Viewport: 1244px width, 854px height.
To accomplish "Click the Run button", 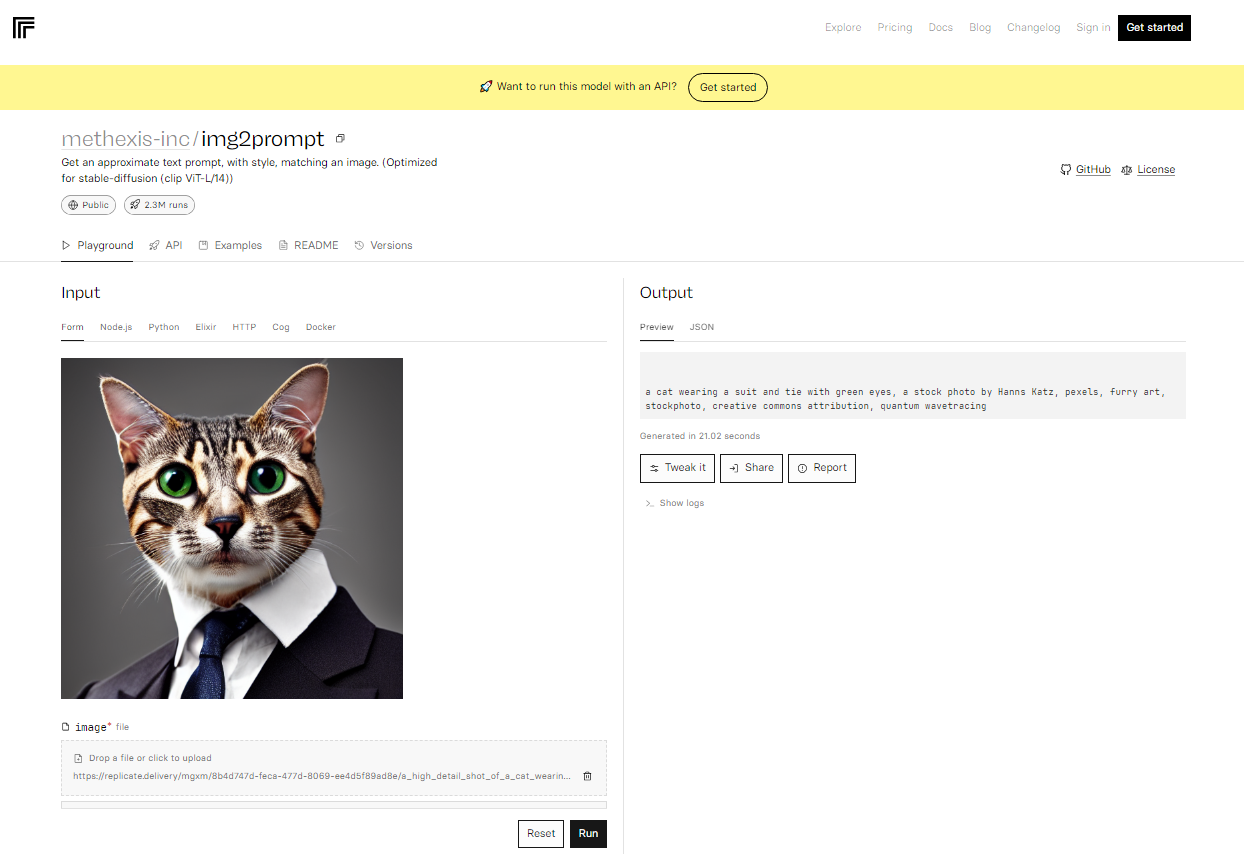I will [588, 833].
